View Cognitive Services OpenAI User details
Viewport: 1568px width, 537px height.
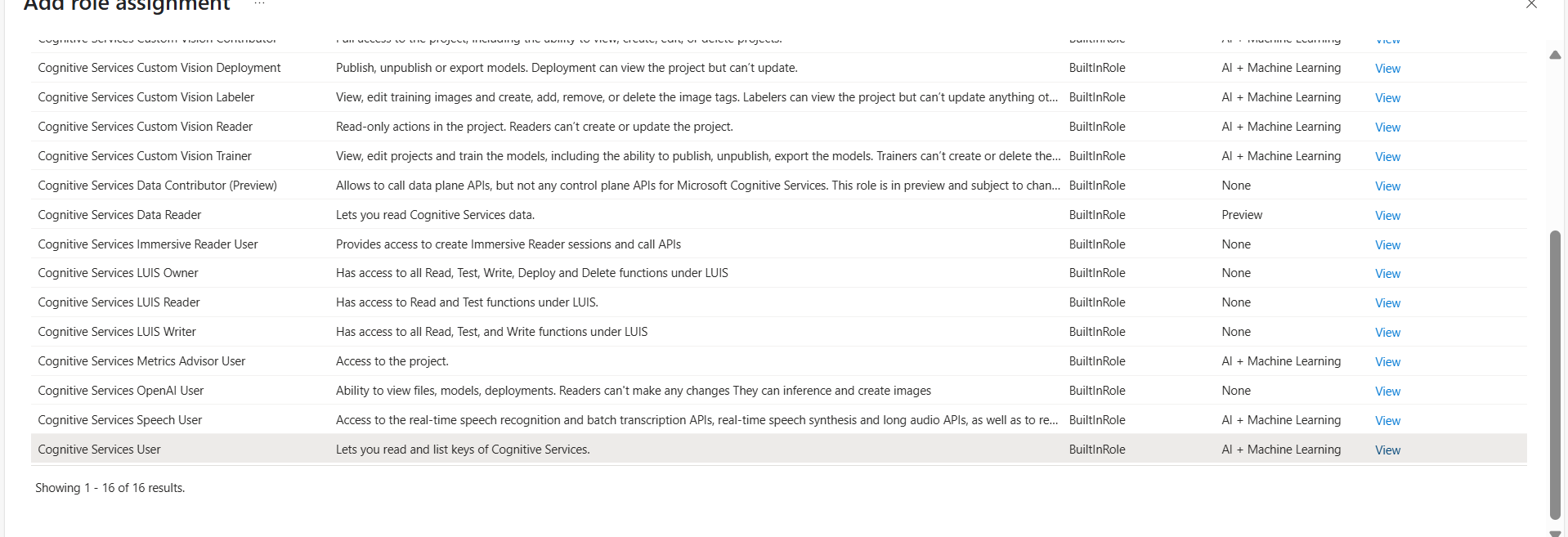click(x=1387, y=392)
